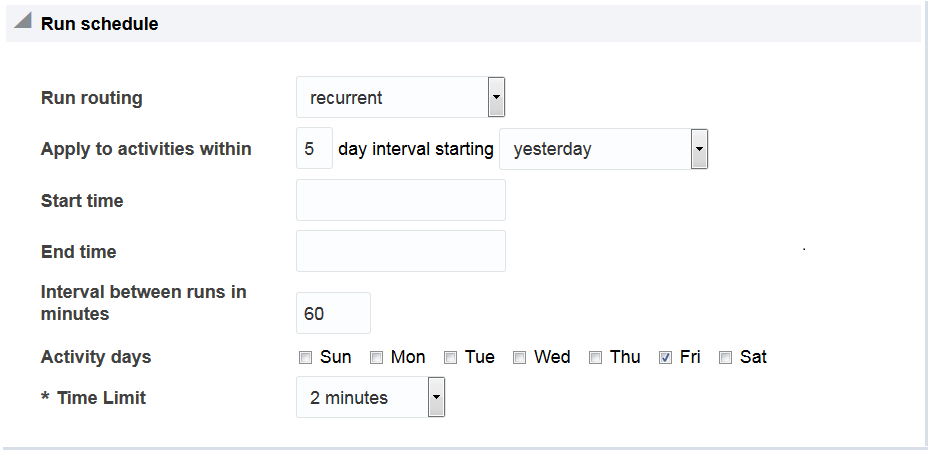Uncheck the Fri activity day checkbox
Screen dimensions: 928x450
[666, 358]
